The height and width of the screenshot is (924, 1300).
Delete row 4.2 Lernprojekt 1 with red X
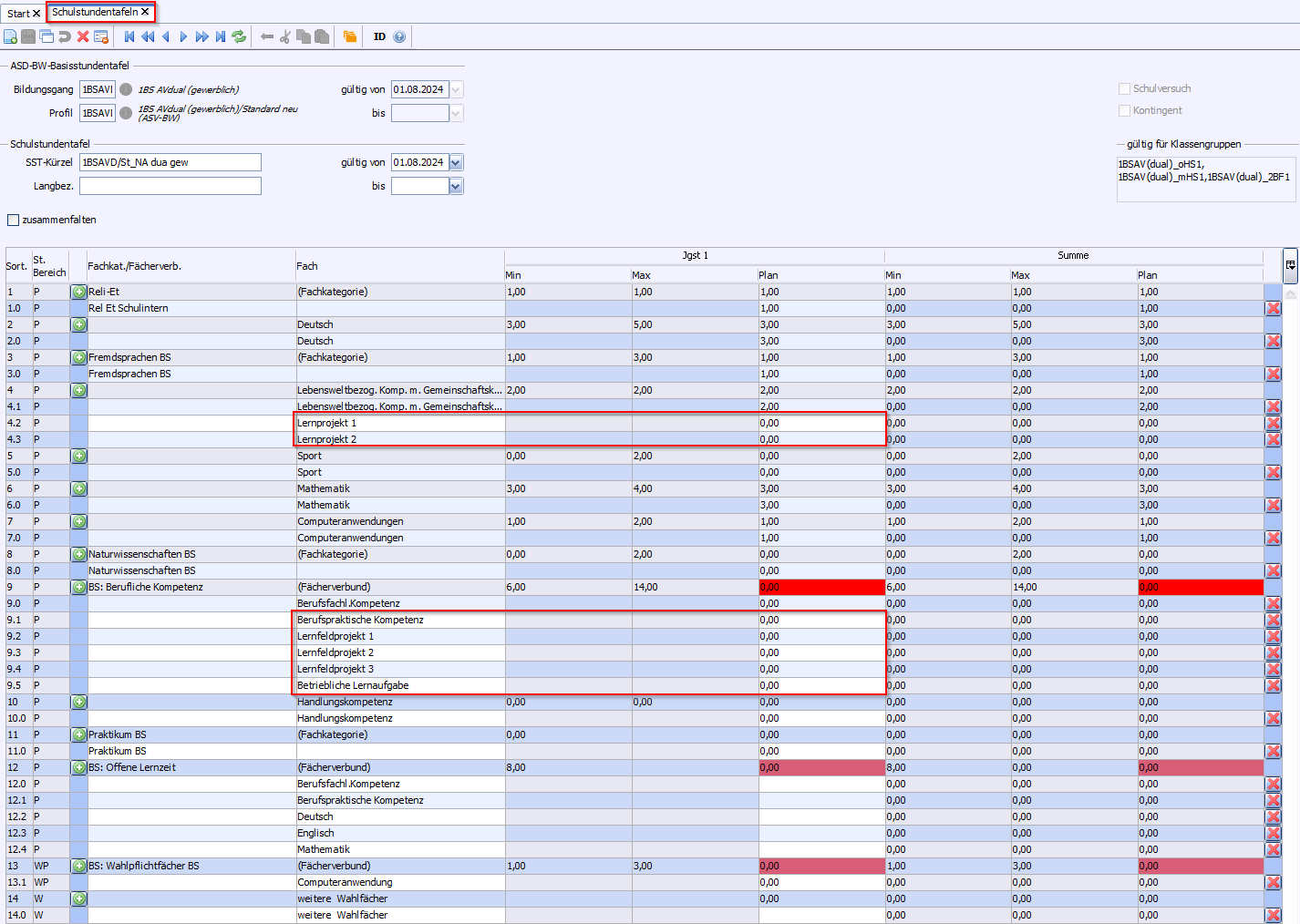(x=1273, y=423)
